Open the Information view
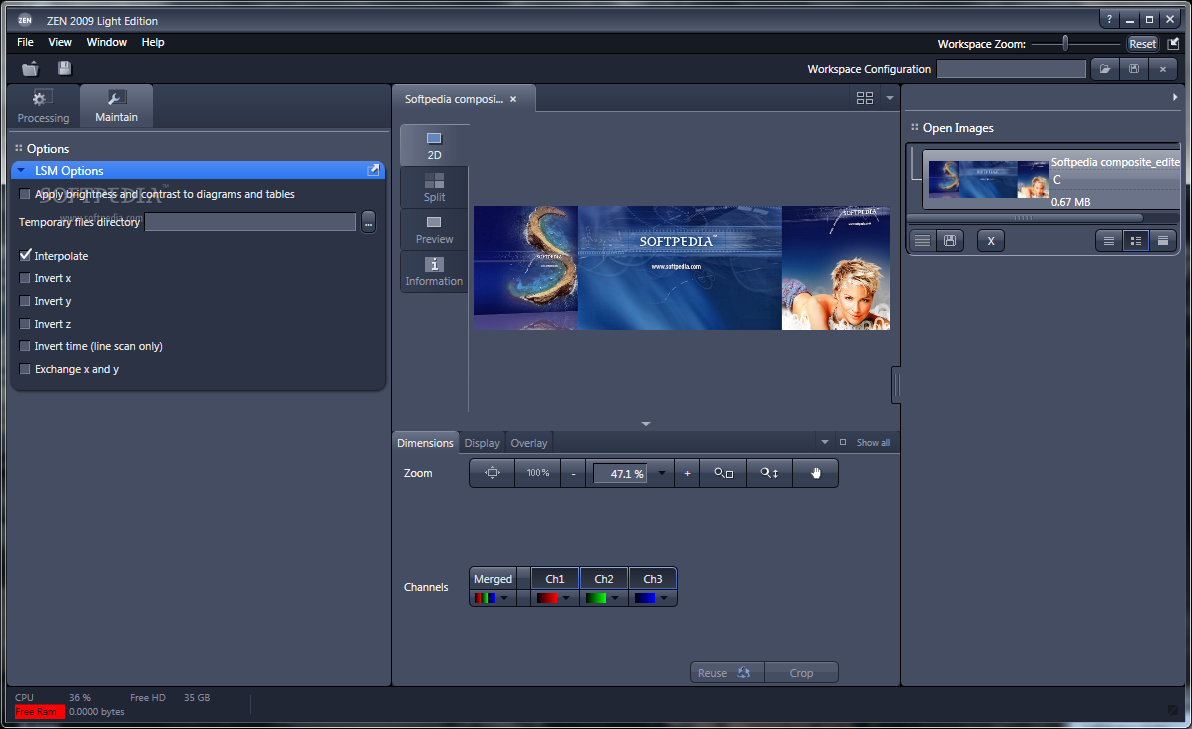Image resolution: width=1192 pixels, height=729 pixels. [434, 271]
